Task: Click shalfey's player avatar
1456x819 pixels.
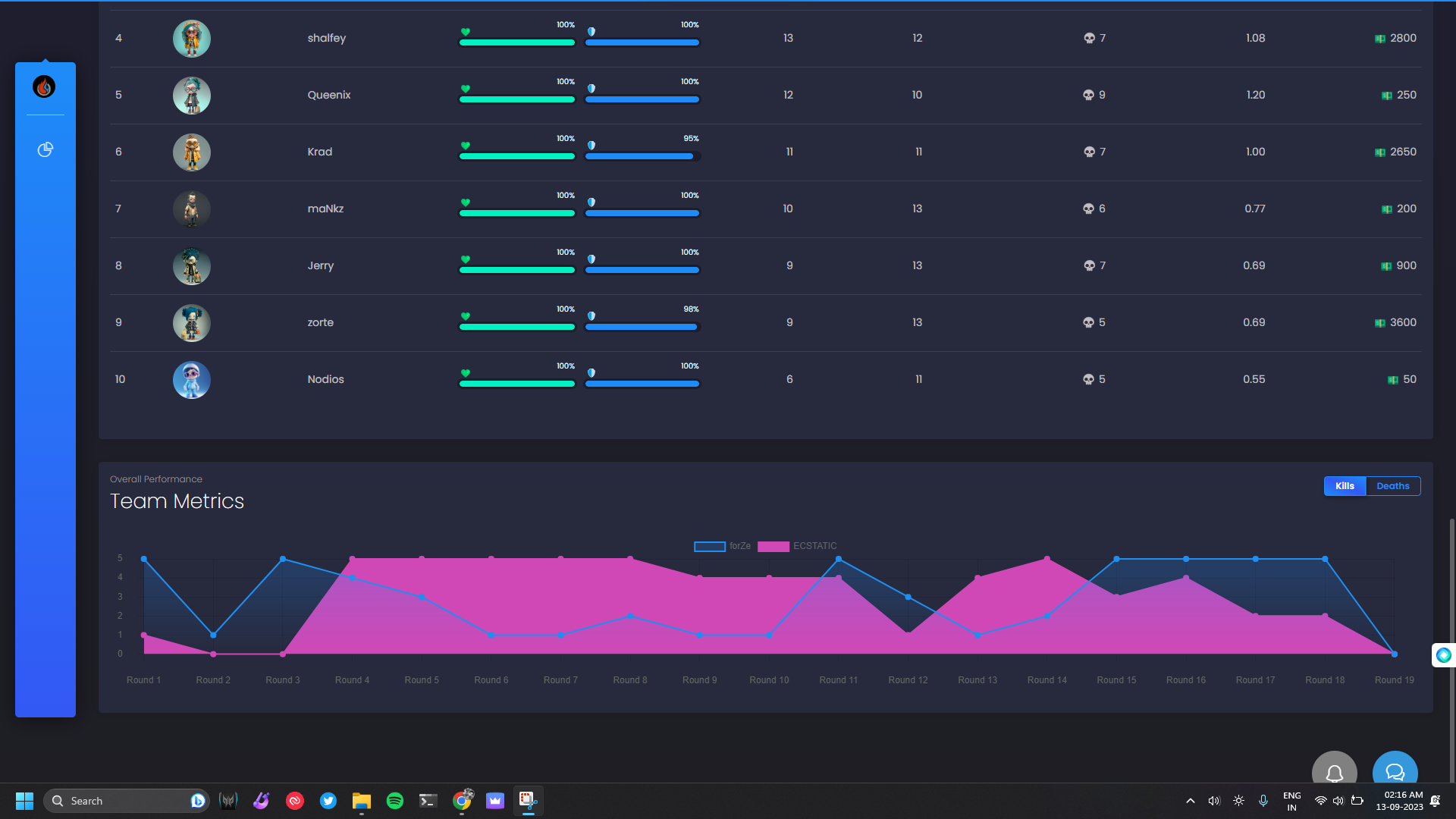Action: (191, 39)
